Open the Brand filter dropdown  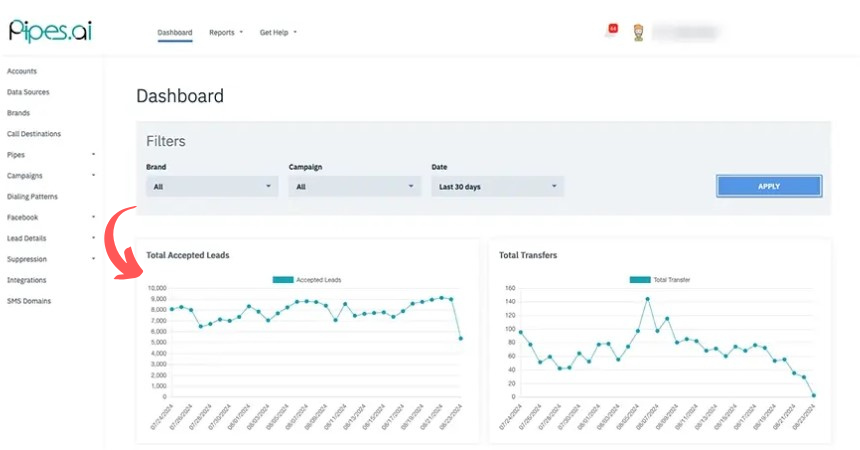(x=210, y=186)
